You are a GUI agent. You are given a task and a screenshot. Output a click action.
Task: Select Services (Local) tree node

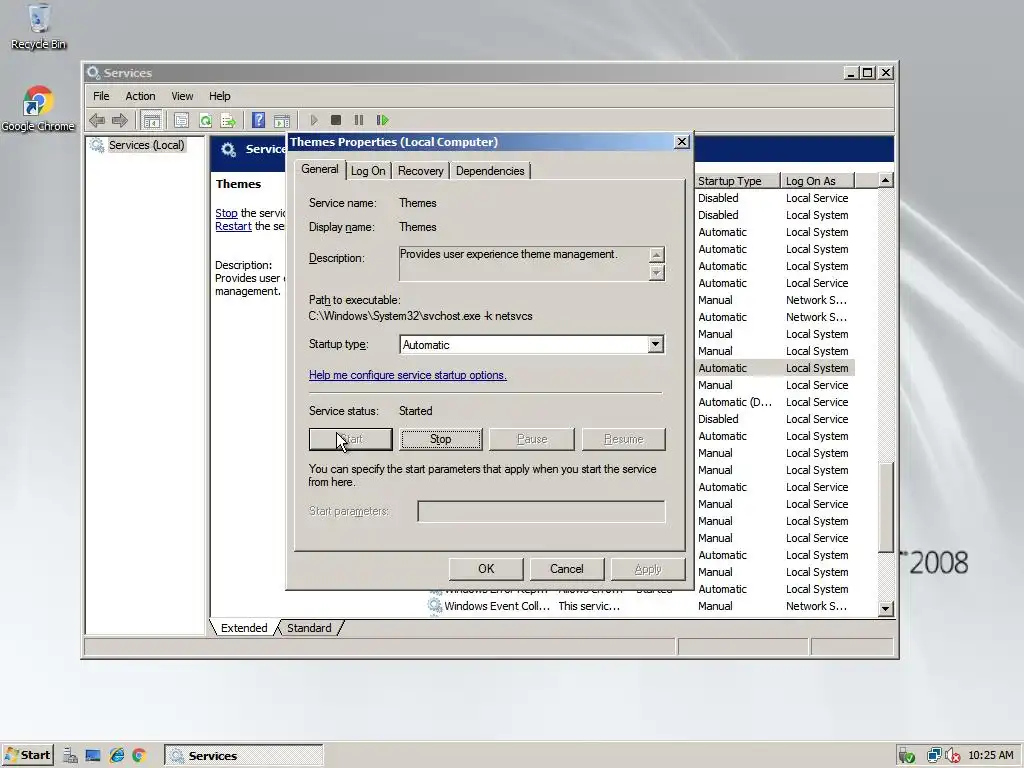[146, 145]
